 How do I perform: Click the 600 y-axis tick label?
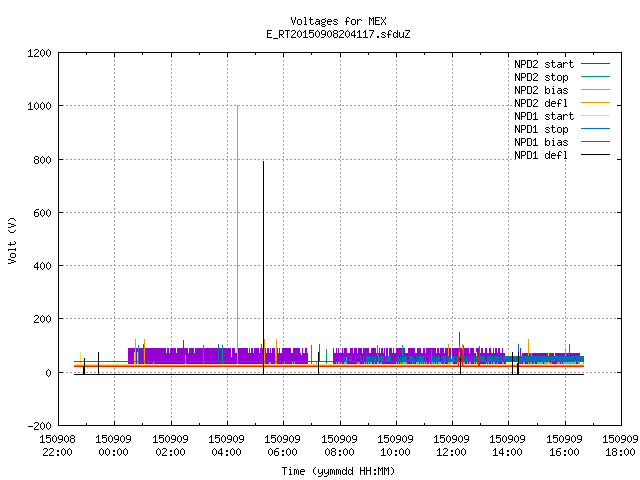pos(43,213)
